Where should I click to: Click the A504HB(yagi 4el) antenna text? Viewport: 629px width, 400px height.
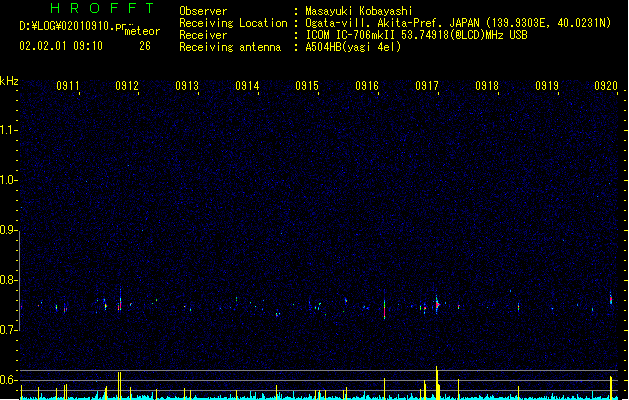353,47
